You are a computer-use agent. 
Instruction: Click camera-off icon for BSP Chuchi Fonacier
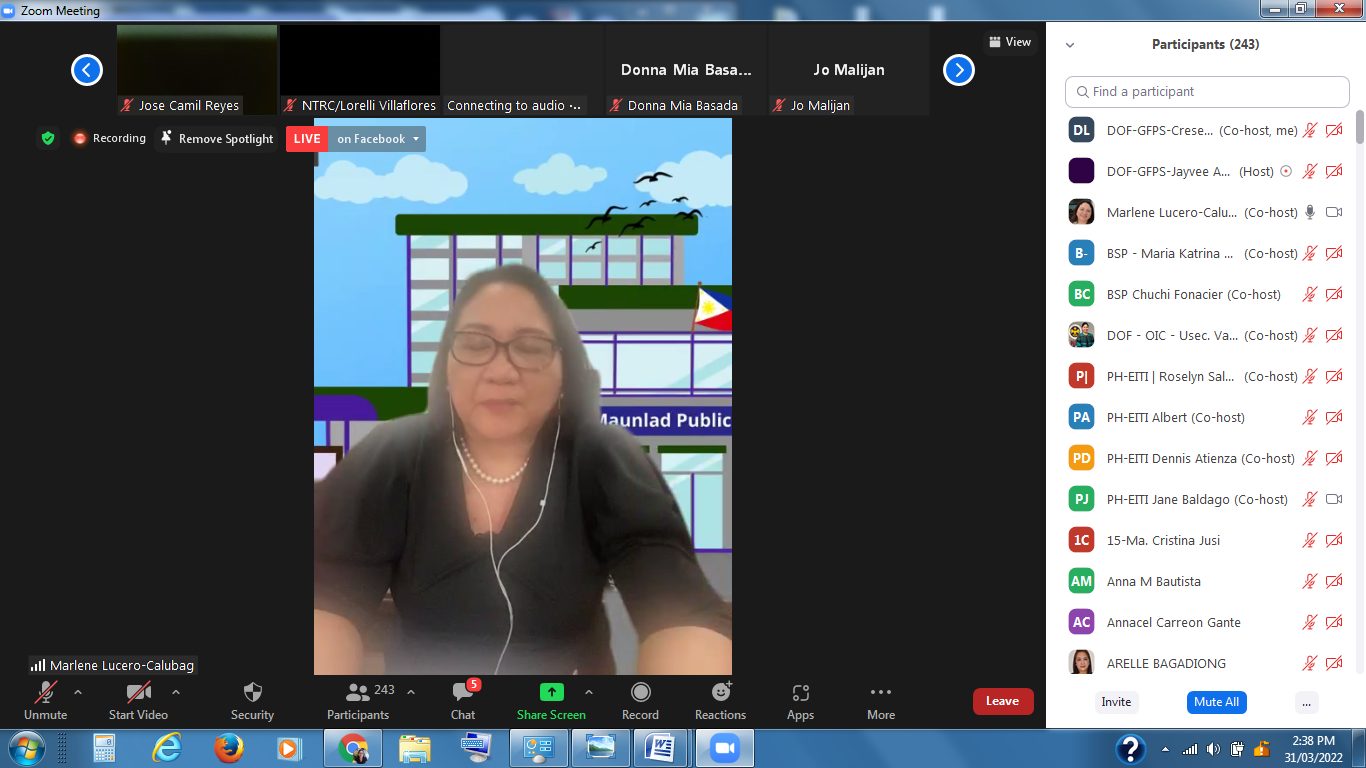coord(1334,294)
